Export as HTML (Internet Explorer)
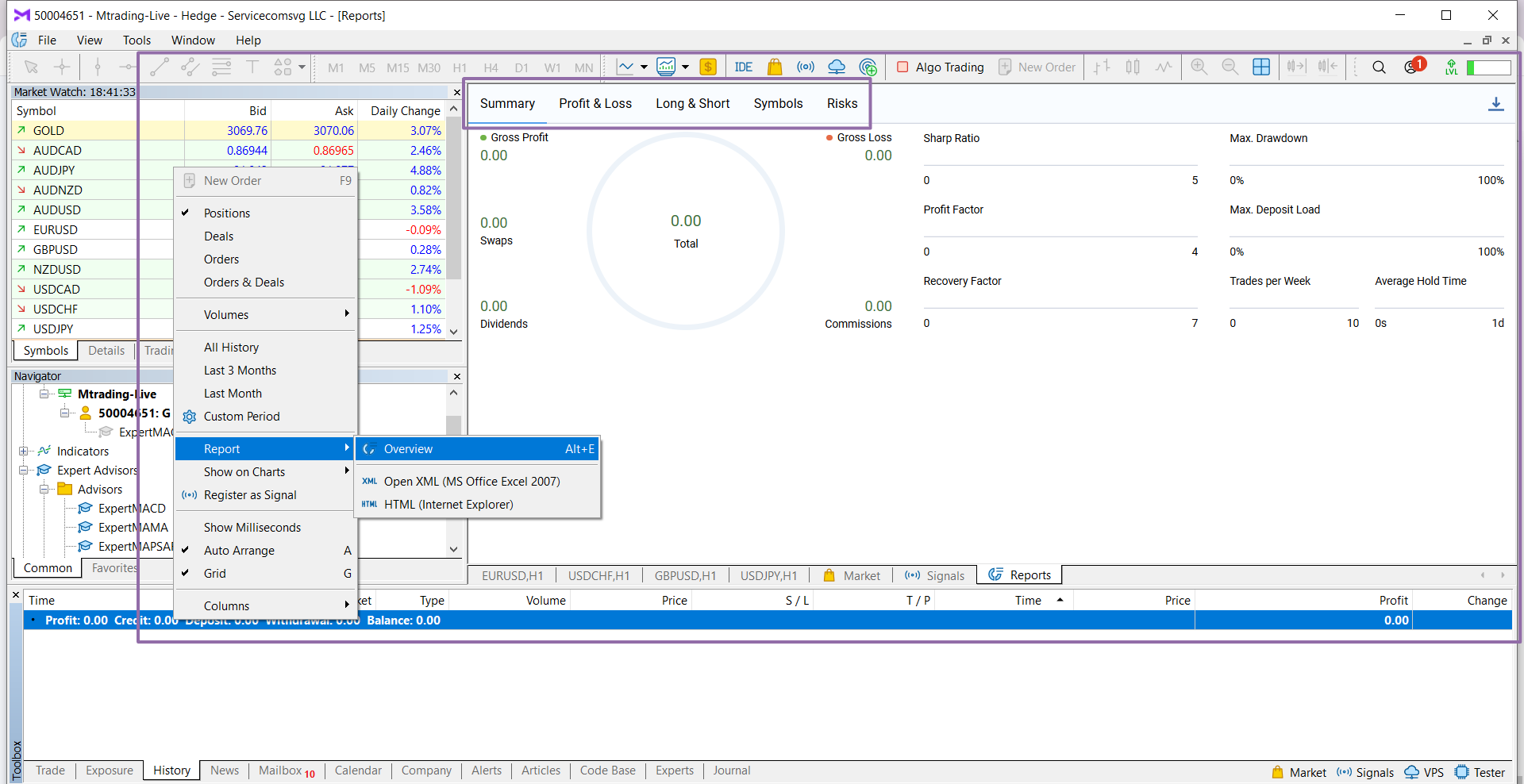This screenshot has width=1524, height=784. [478, 504]
